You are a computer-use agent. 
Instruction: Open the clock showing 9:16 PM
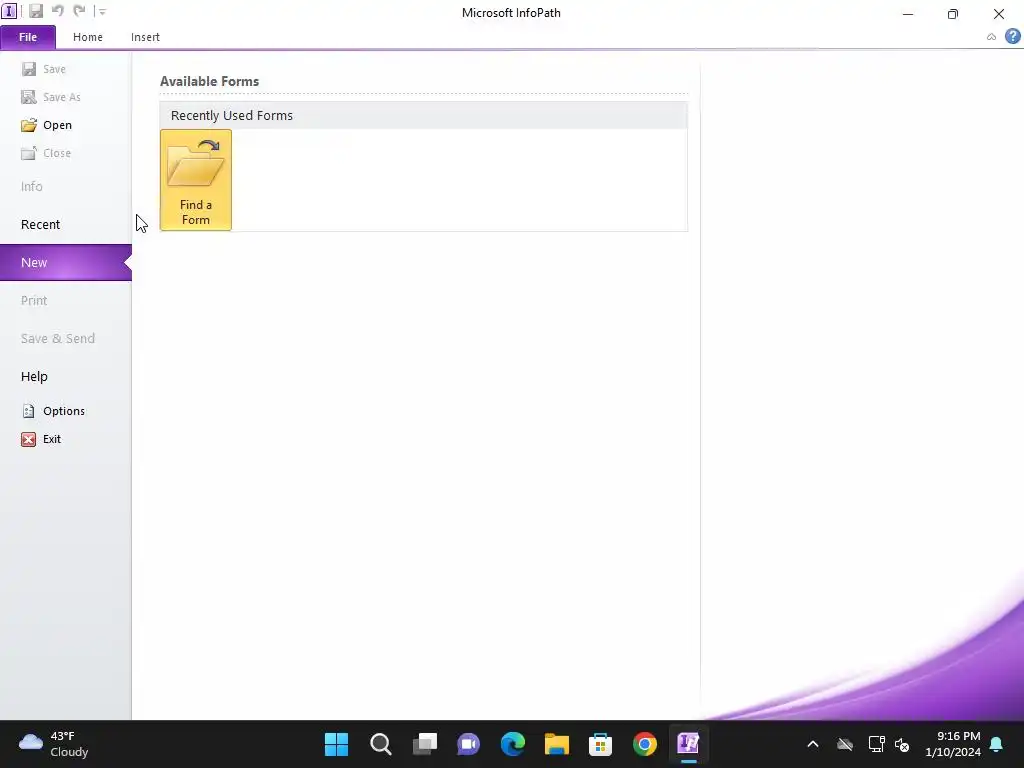(x=953, y=744)
